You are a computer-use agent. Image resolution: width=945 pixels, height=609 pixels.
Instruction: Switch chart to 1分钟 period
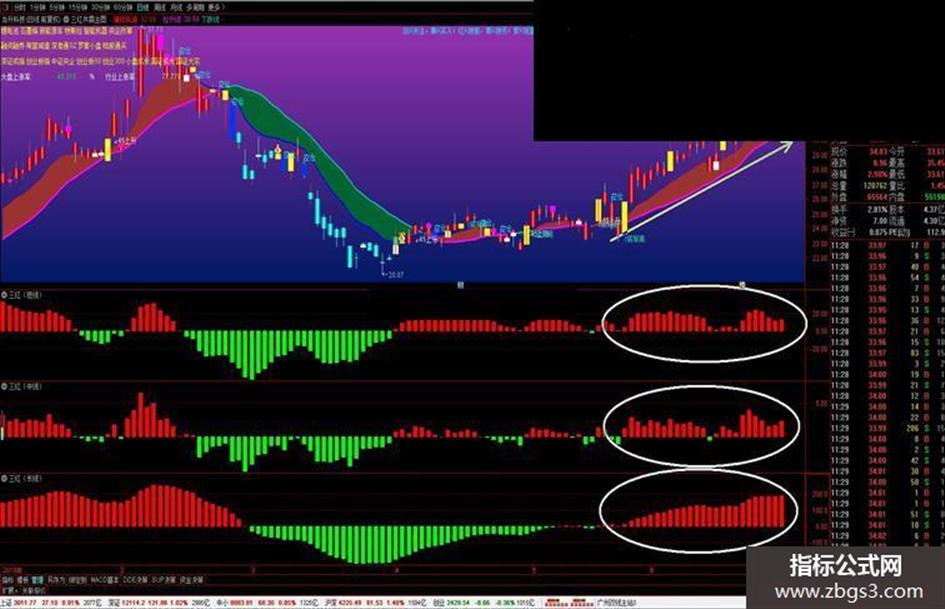click(x=38, y=7)
